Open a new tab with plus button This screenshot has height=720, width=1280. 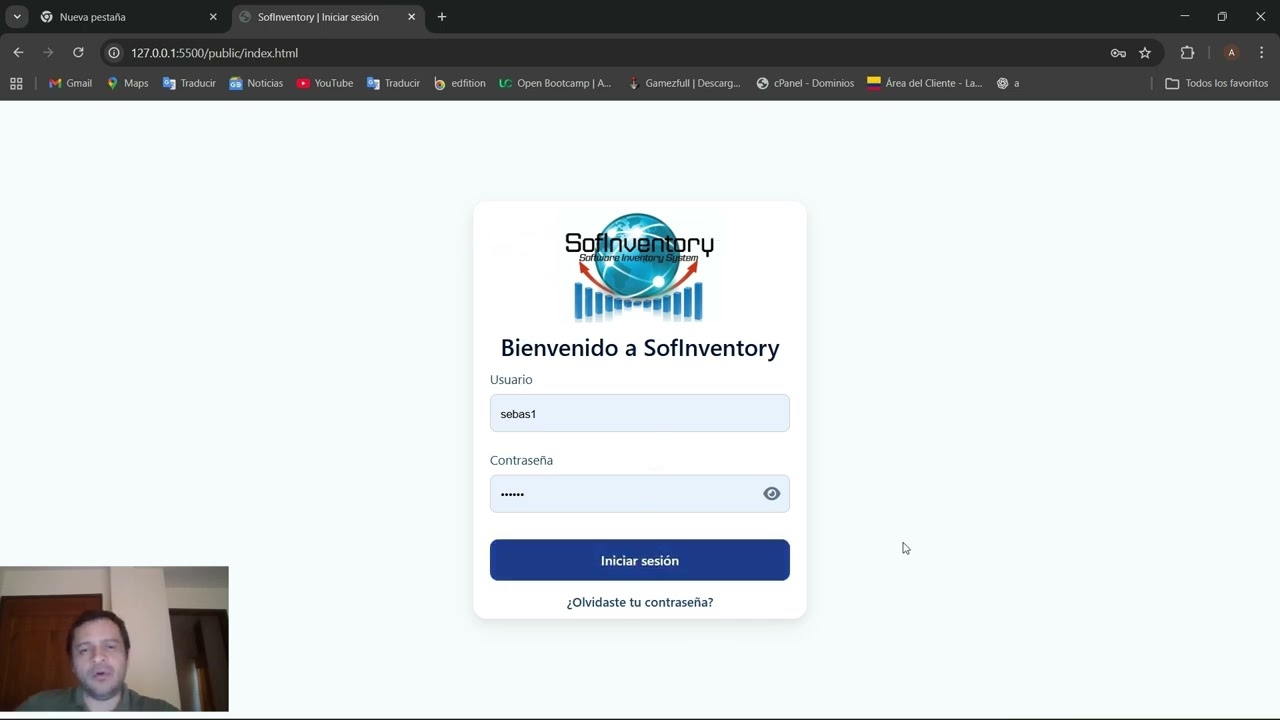point(442,17)
